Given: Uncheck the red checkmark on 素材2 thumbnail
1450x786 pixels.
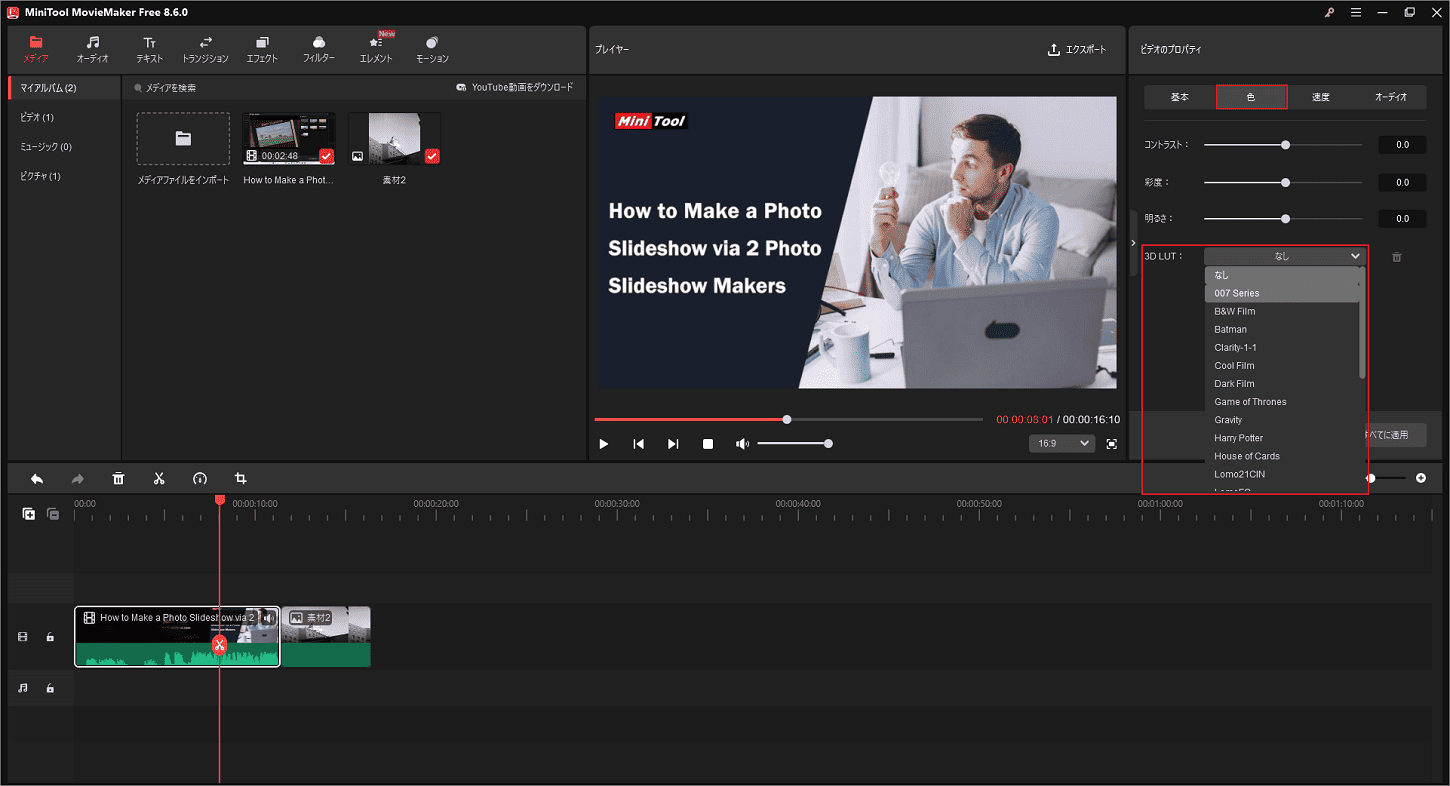Looking at the screenshot, I should (431, 156).
